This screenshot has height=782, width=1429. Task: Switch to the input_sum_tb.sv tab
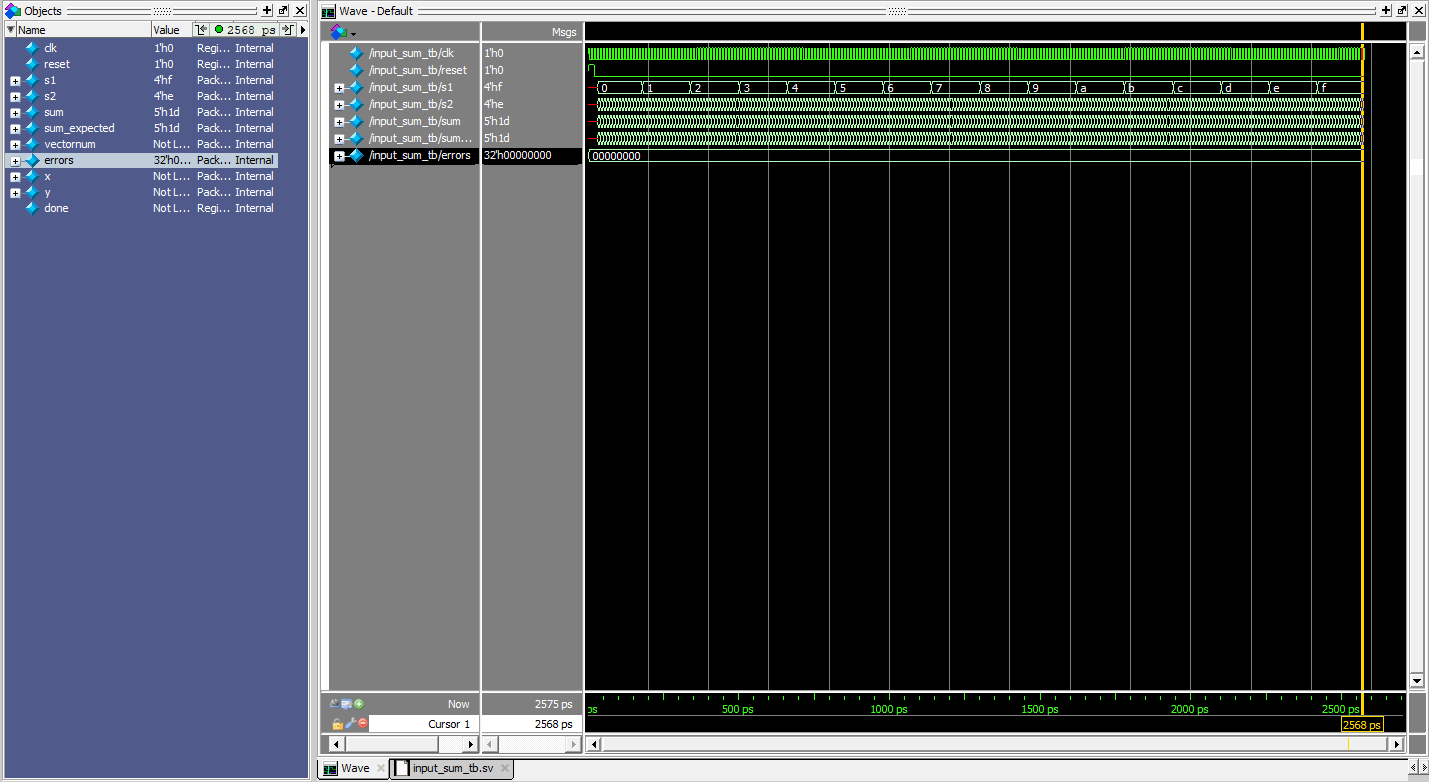pos(452,768)
